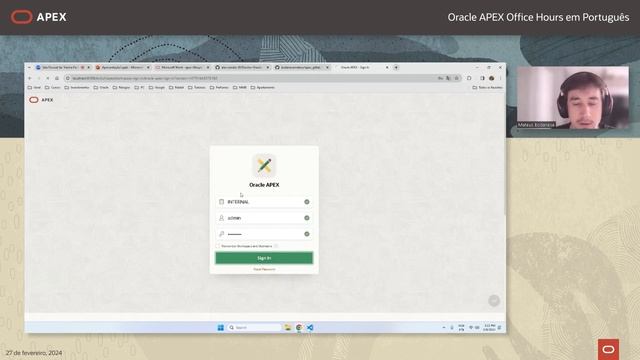
Task: Open File Explorer from the taskbar
Action: [288, 327]
